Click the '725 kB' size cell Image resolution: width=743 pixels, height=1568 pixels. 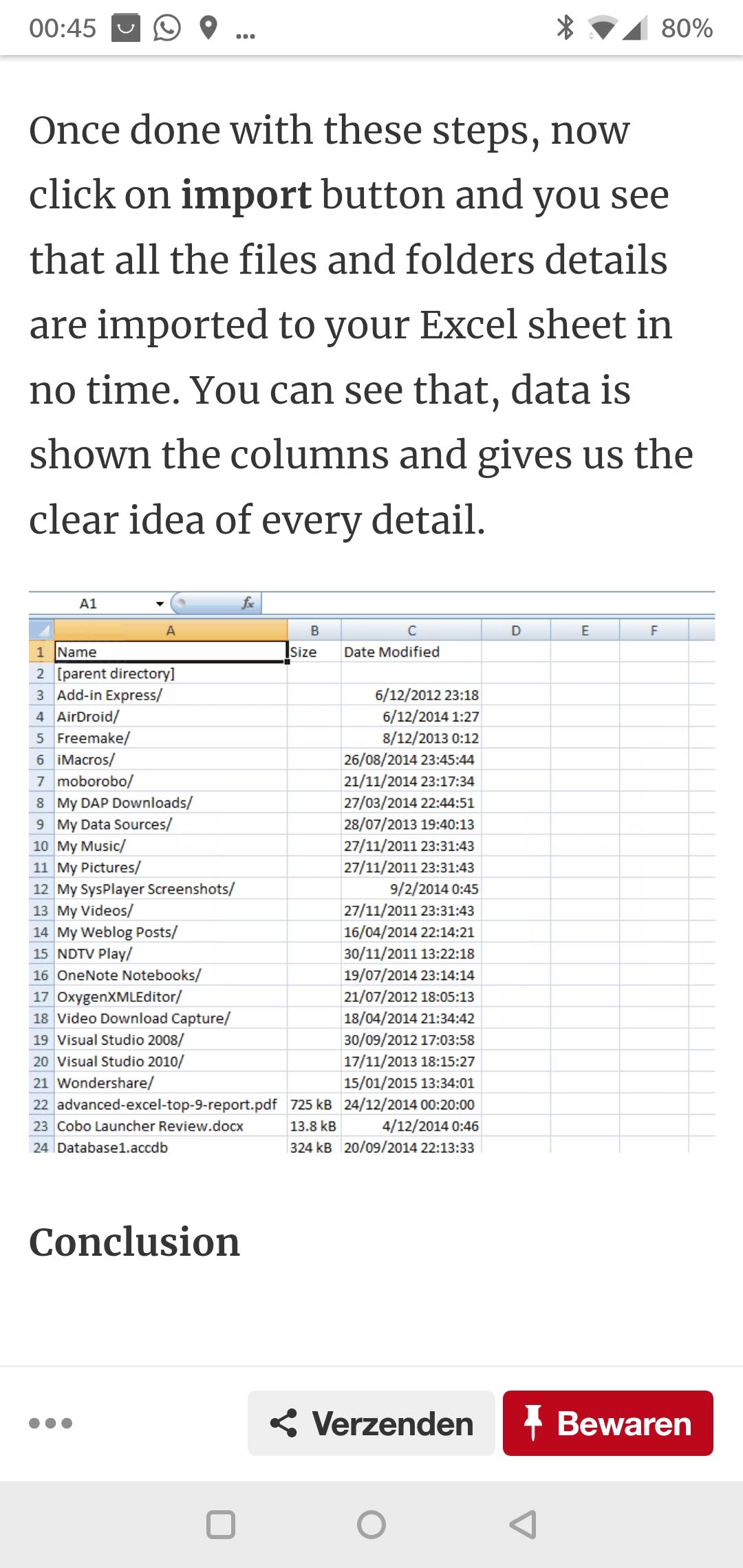tap(314, 1104)
